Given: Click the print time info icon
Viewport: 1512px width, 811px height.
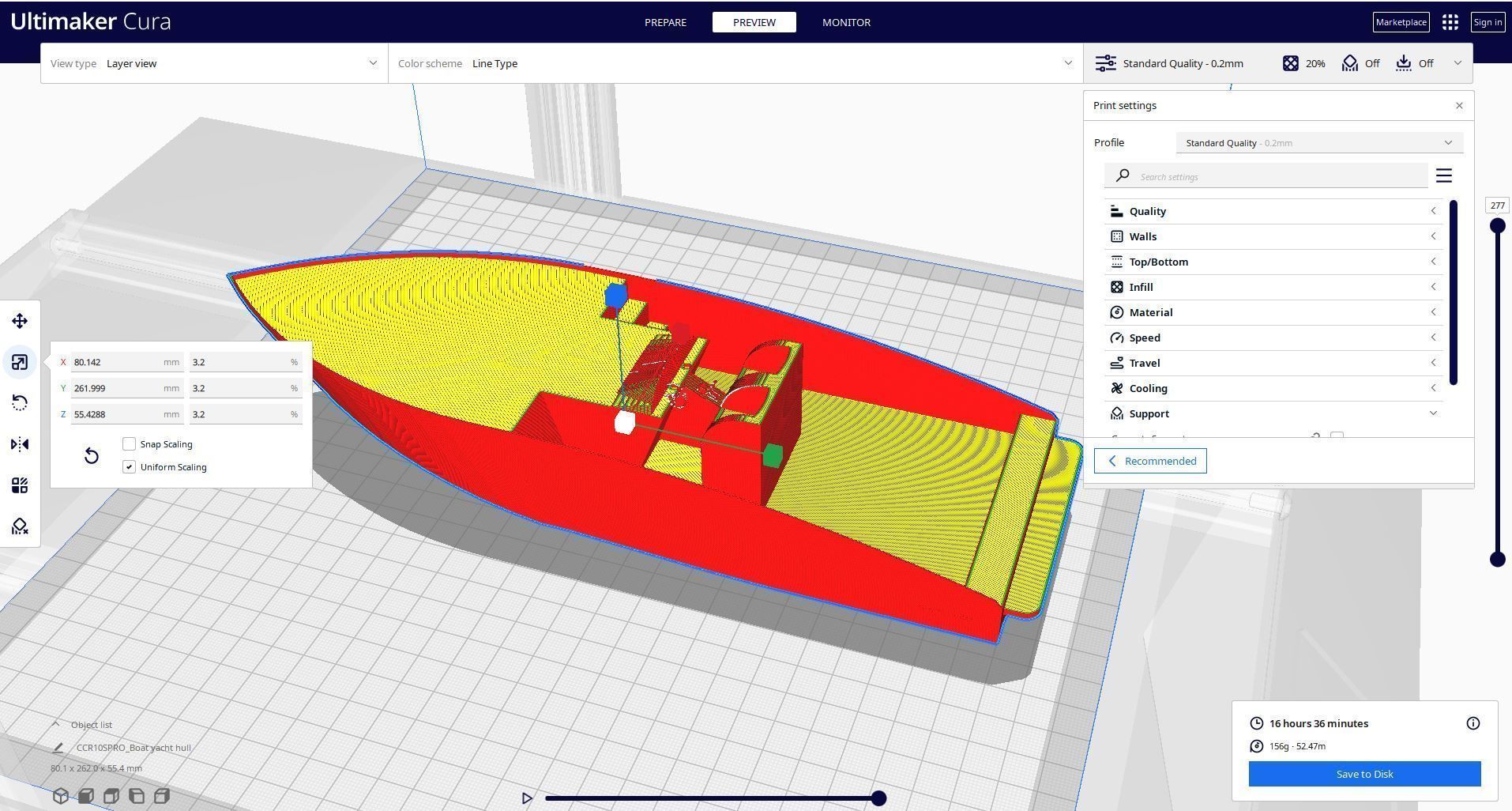Looking at the screenshot, I should (1473, 723).
